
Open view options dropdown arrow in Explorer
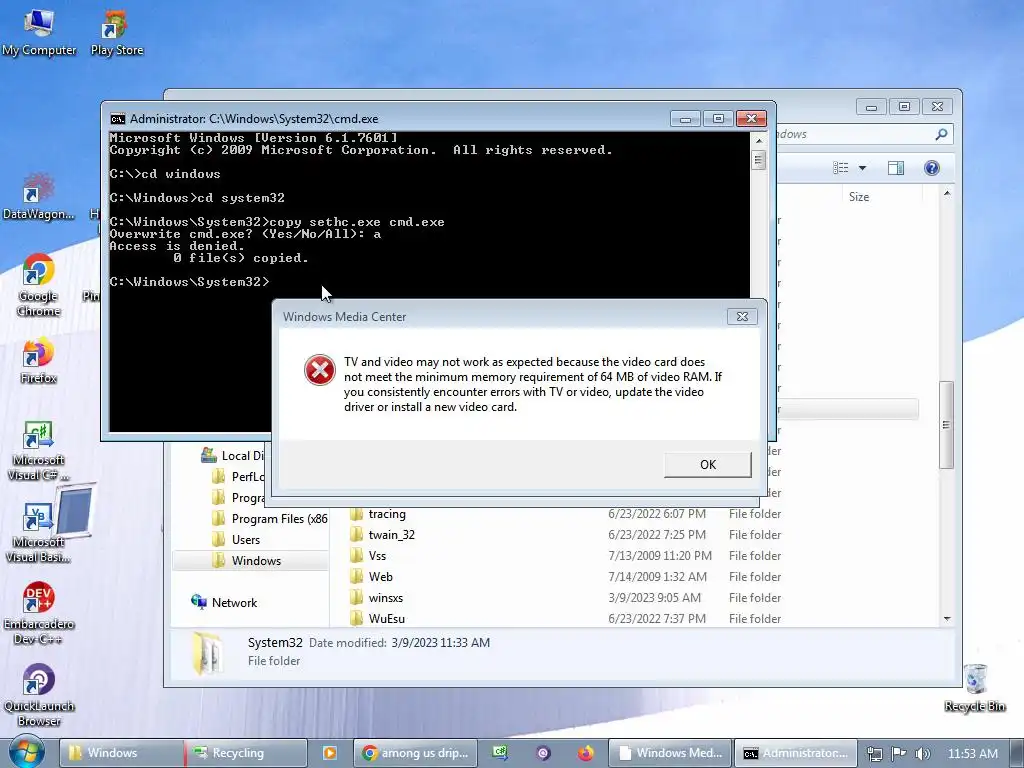pyautogui.click(x=862, y=168)
